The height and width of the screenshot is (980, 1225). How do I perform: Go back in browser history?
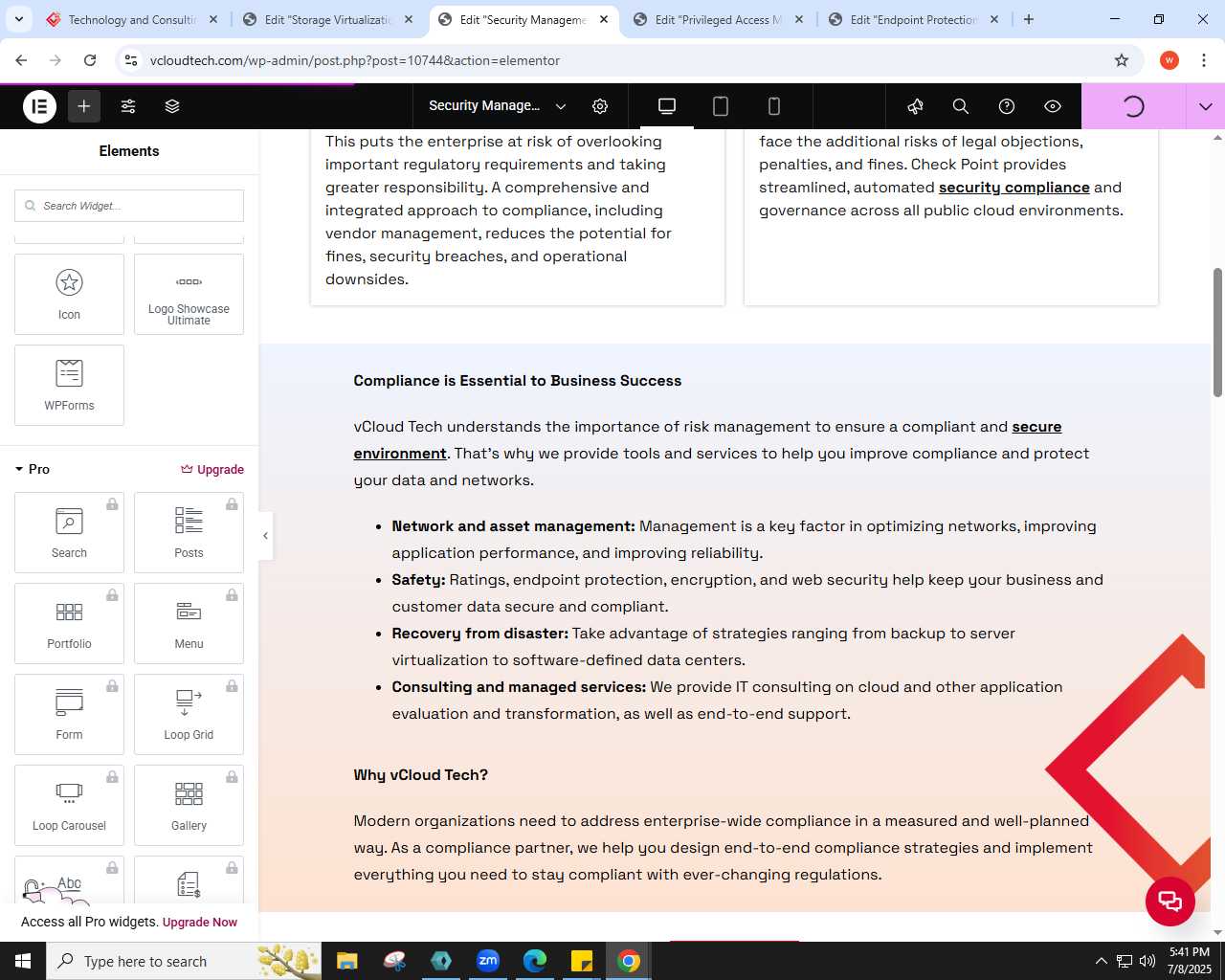coord(21,60)
